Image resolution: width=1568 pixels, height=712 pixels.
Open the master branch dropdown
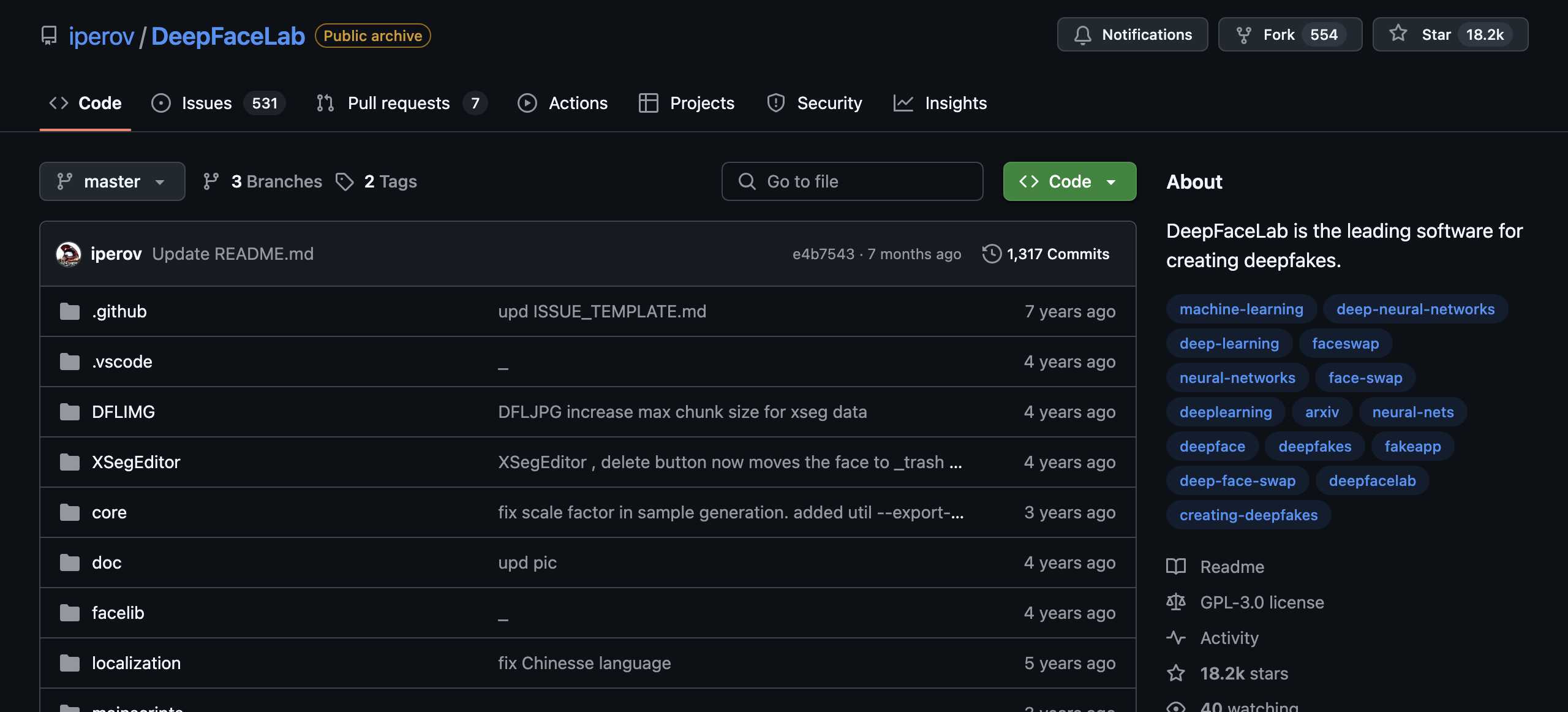pos(112,181)
